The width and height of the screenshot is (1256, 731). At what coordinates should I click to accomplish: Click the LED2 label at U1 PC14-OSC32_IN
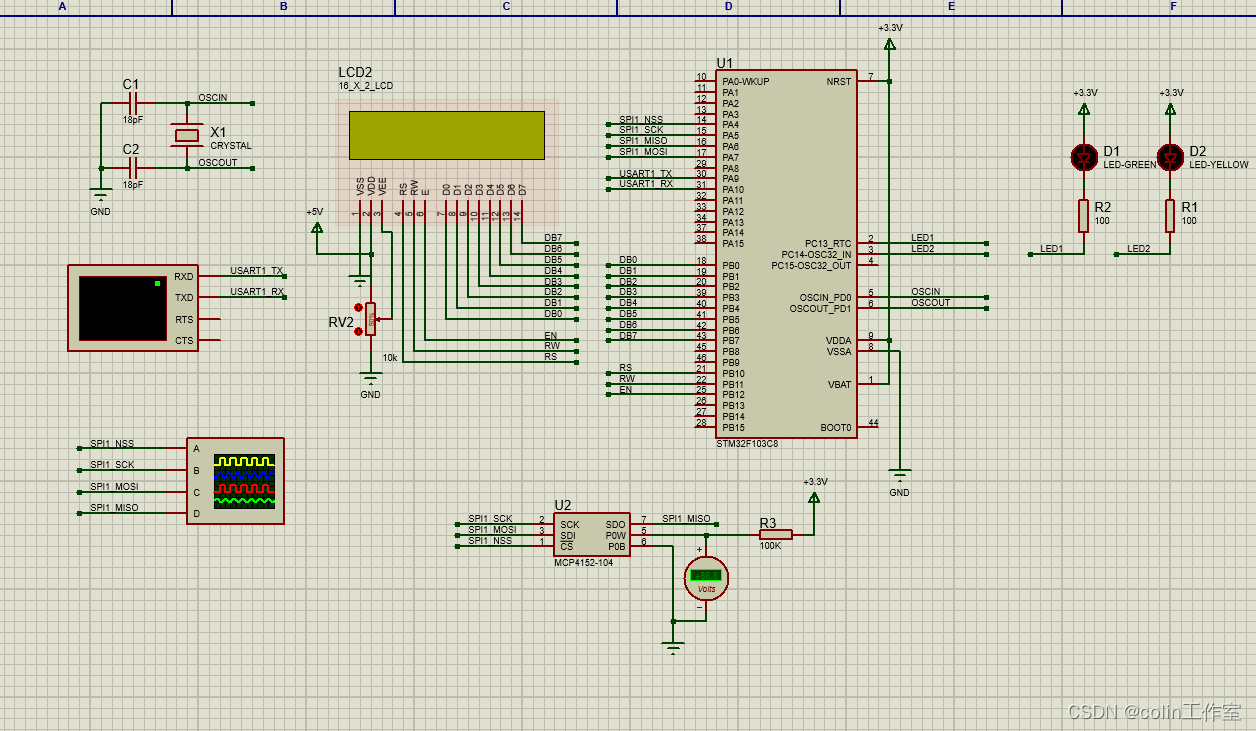[x=923, y=249]
